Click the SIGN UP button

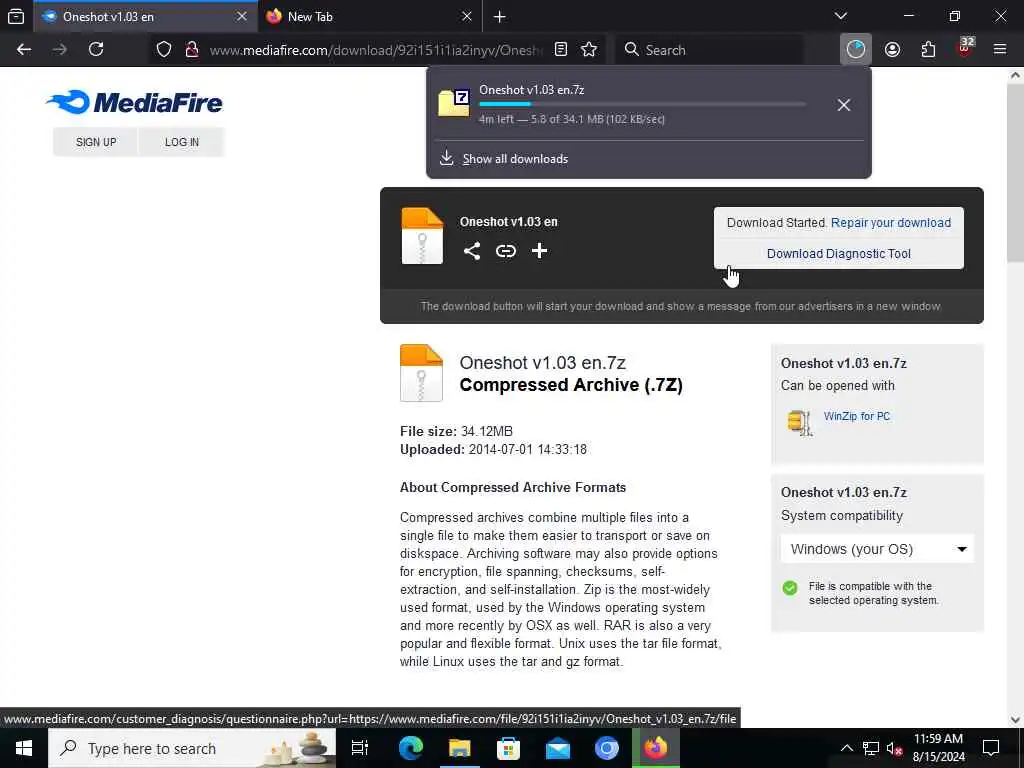click(x=96, y=142)
